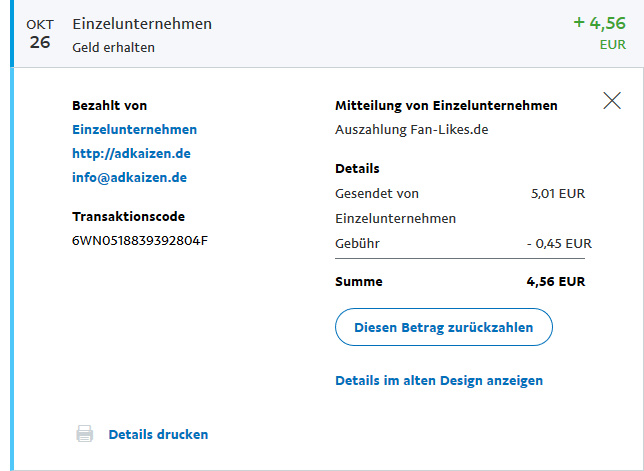Click the Bezahlt von heading
The height and width of the screenshot is (471, 644).
point(110,105)
